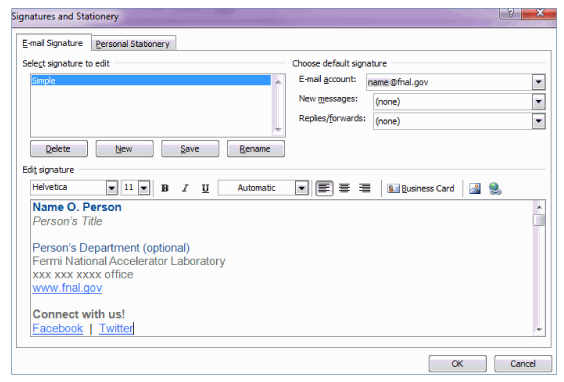Open the Automatic font color dropdown

click(x=301, y=188)
